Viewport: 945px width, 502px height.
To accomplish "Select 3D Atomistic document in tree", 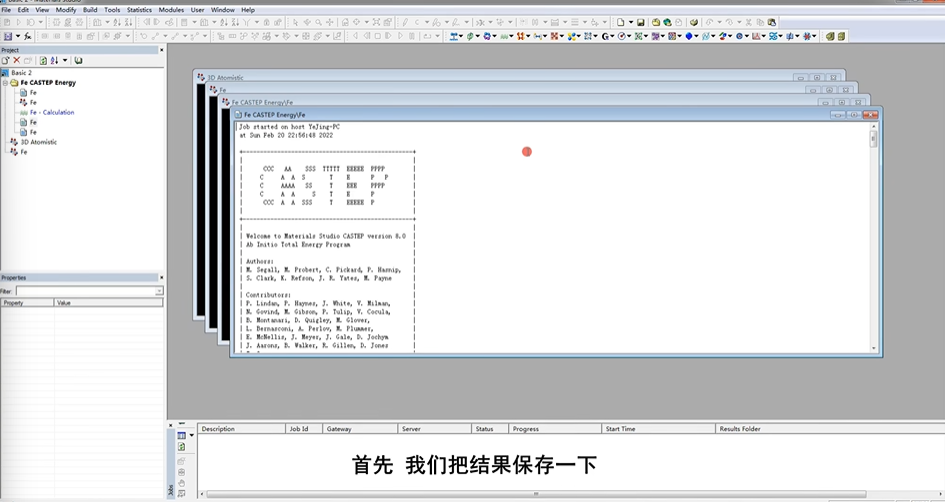I will coord(39,142).
